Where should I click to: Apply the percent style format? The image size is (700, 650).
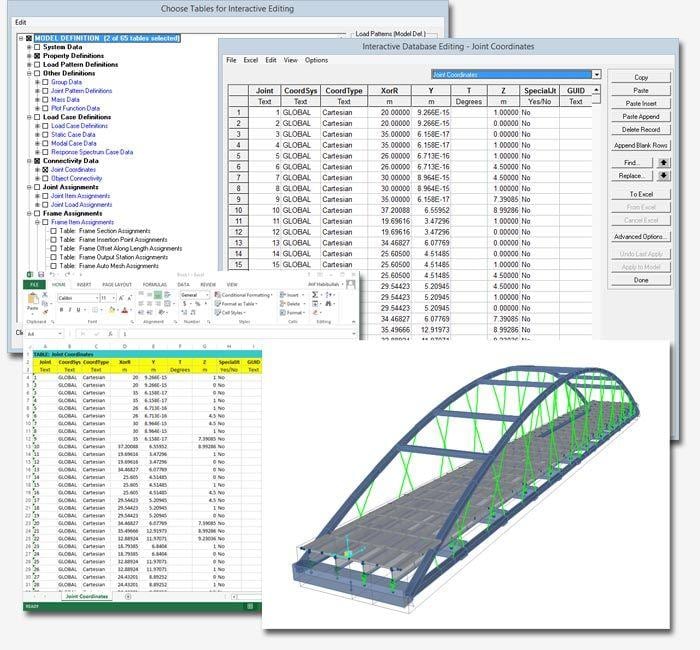[197, 304]
